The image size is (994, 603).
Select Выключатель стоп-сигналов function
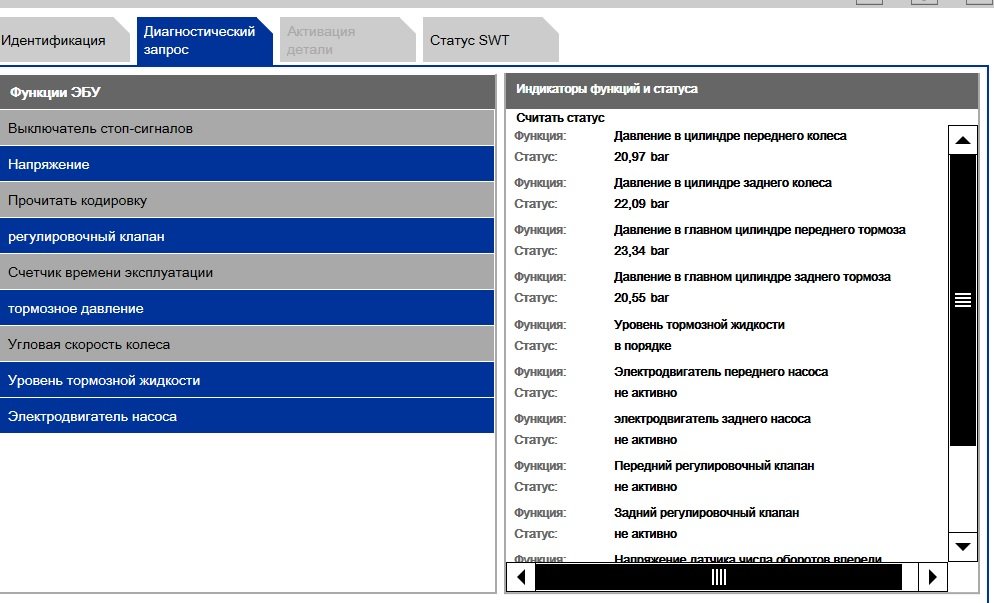tap(247, 128)
